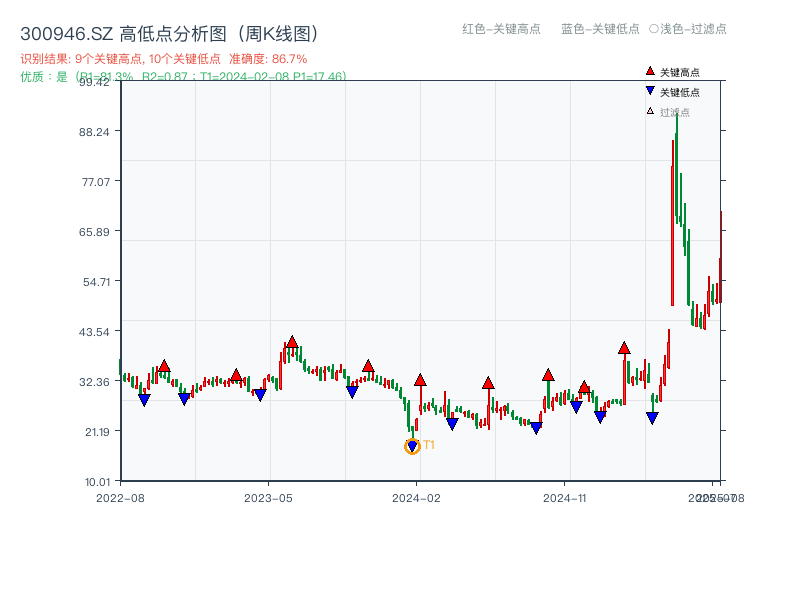Click the 43.54 y-axis label
The image size is (800, 600).
94,332
